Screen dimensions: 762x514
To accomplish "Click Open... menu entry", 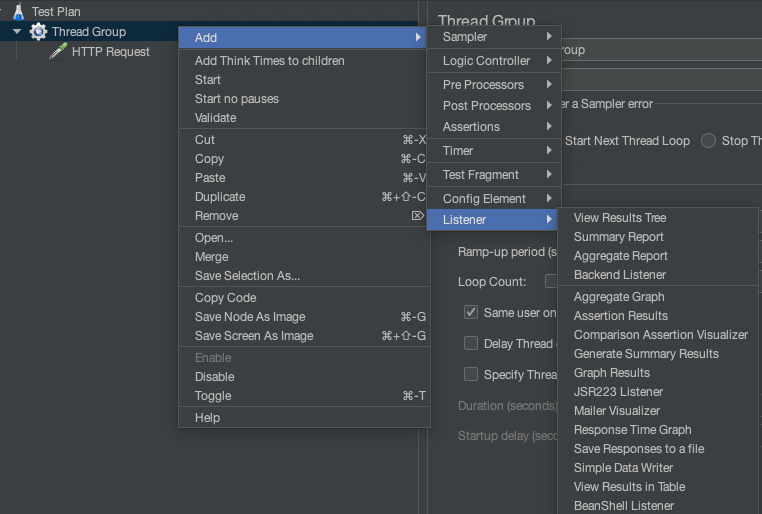I will tap(305, 238).
